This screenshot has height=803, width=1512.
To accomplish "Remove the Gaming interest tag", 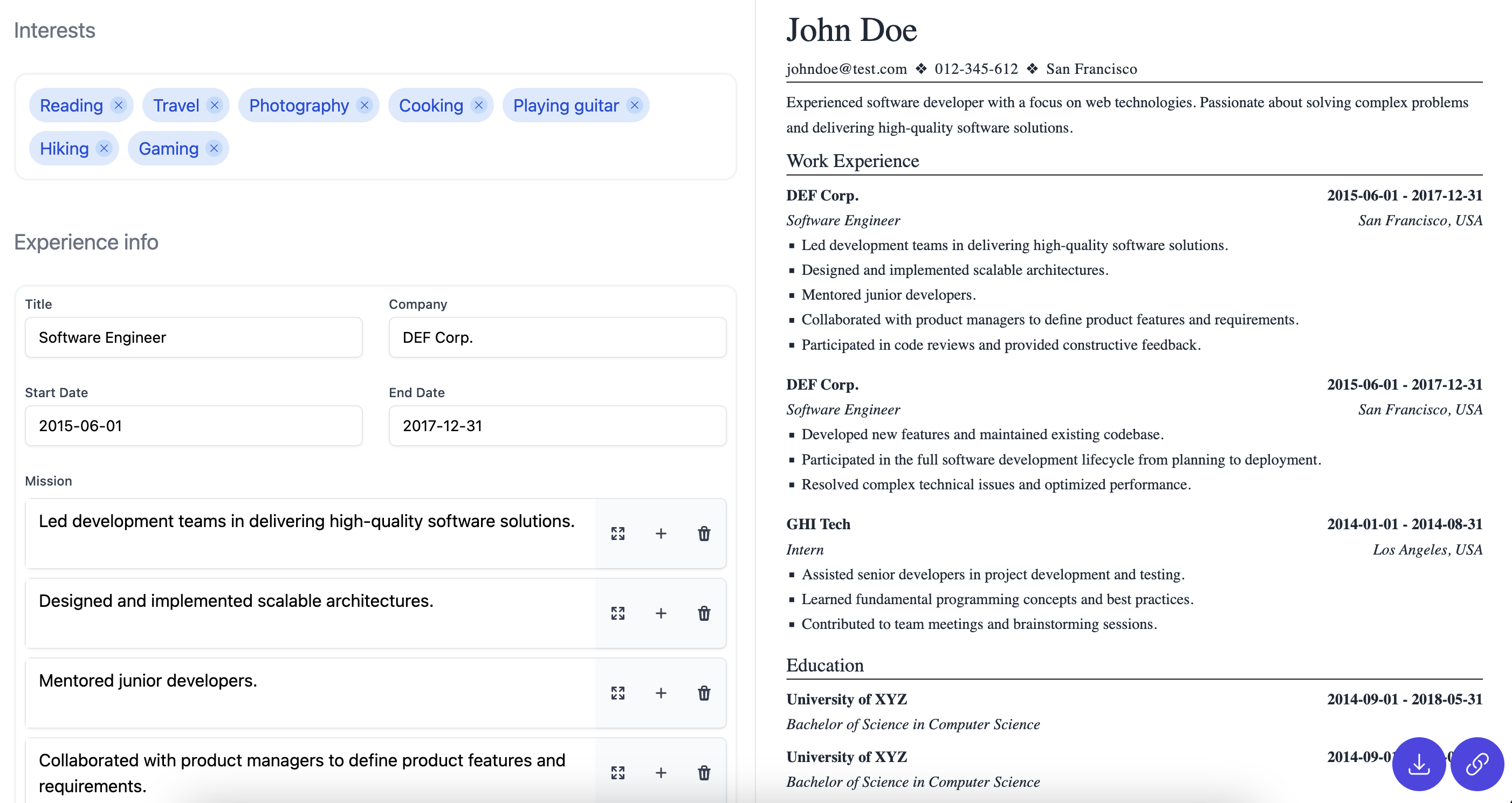I will tap(214, 148).
